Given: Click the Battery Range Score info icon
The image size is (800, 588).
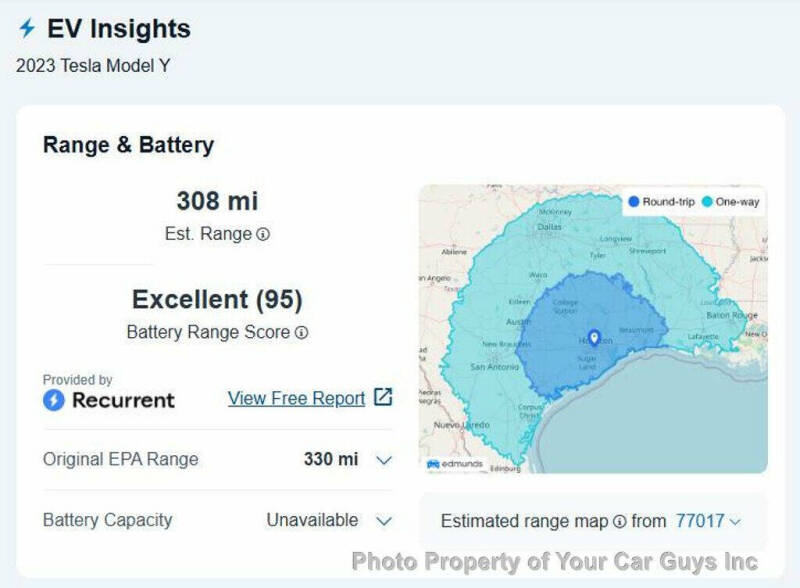Looking at the screenshot, I should pos(301,332).
